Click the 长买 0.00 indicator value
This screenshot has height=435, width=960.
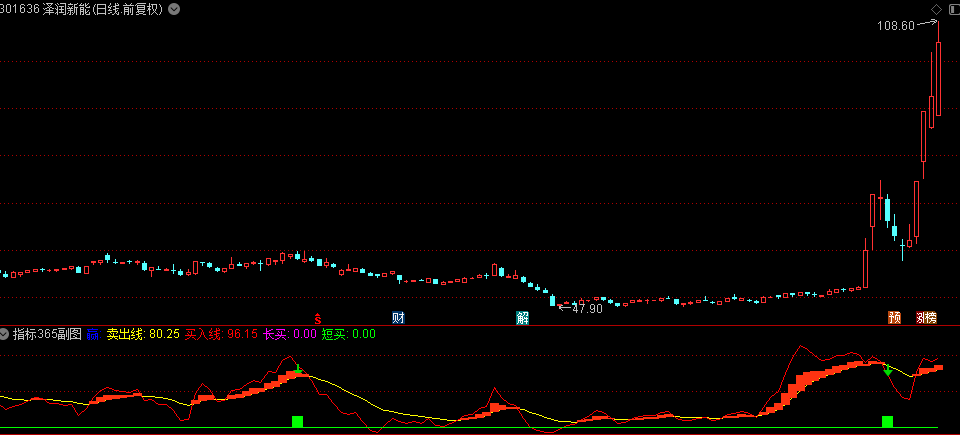[289, 333]
